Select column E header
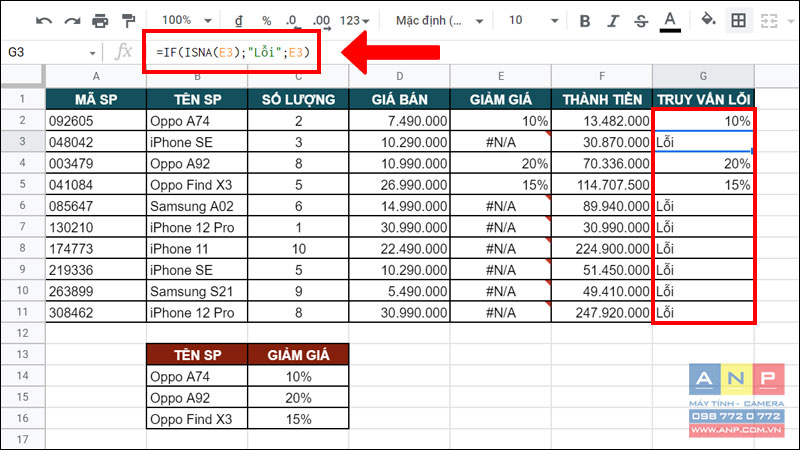Viewport: 800px width, 450px height. point(501,77)
